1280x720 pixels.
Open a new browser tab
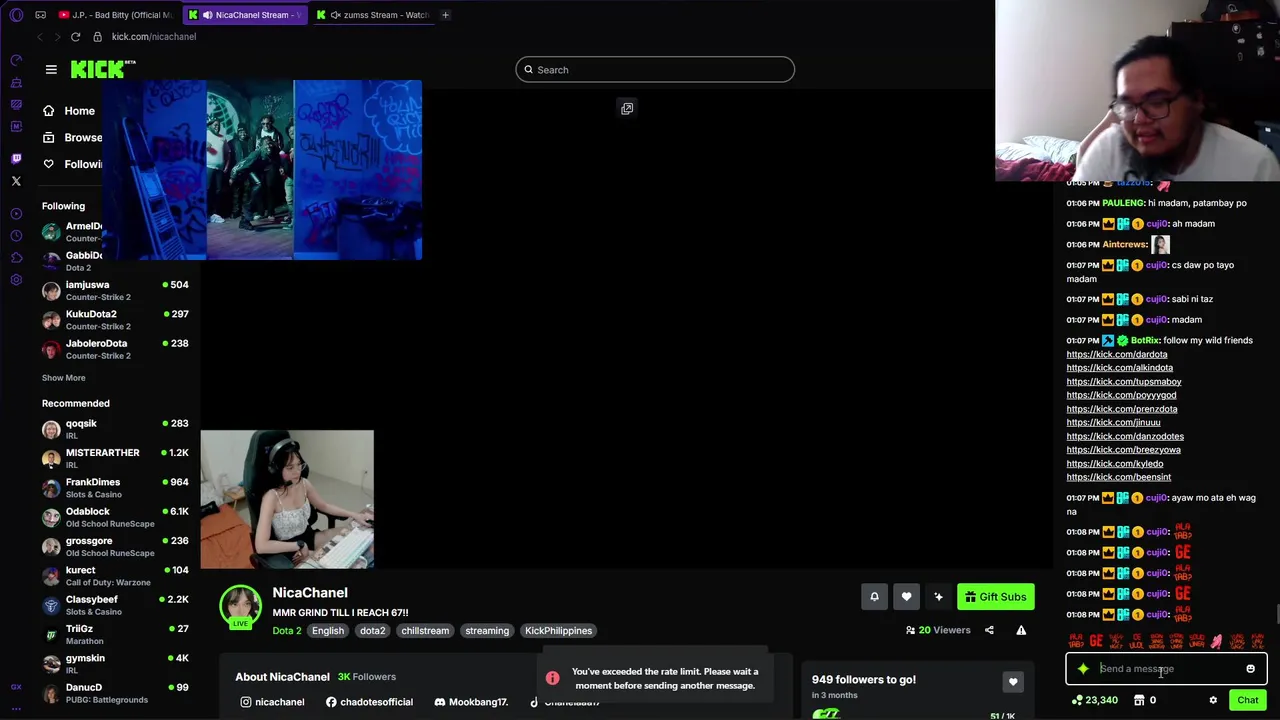[445, 15]
